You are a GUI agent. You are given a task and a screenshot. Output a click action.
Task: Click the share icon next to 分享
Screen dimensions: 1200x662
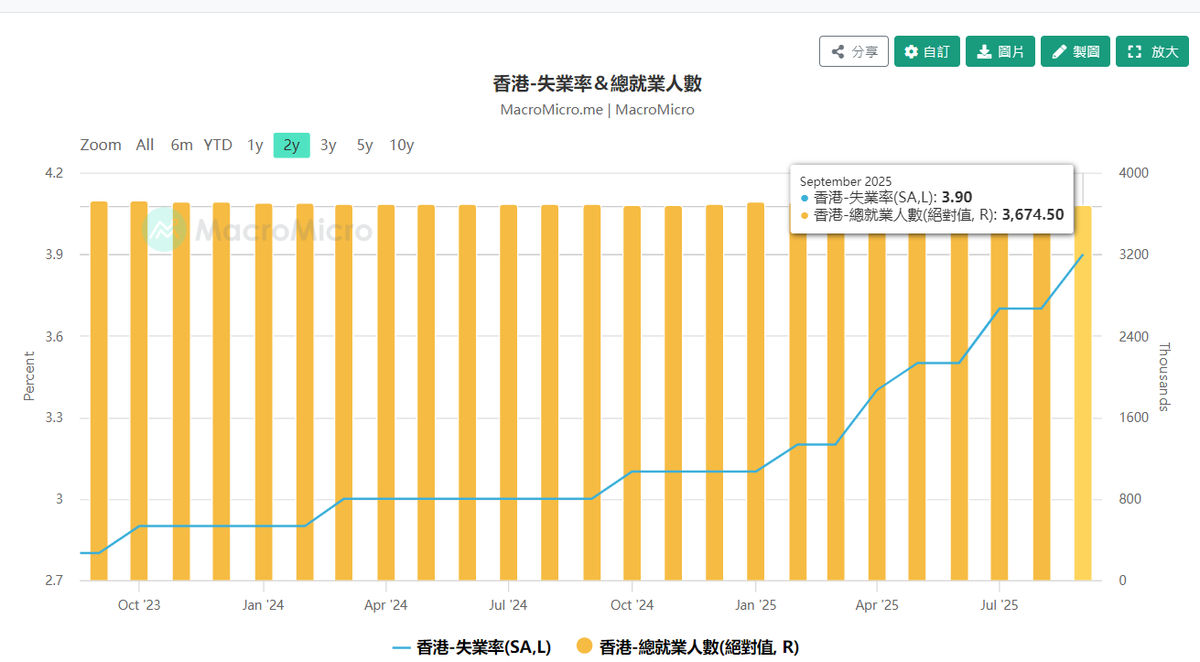click(838, 51)
